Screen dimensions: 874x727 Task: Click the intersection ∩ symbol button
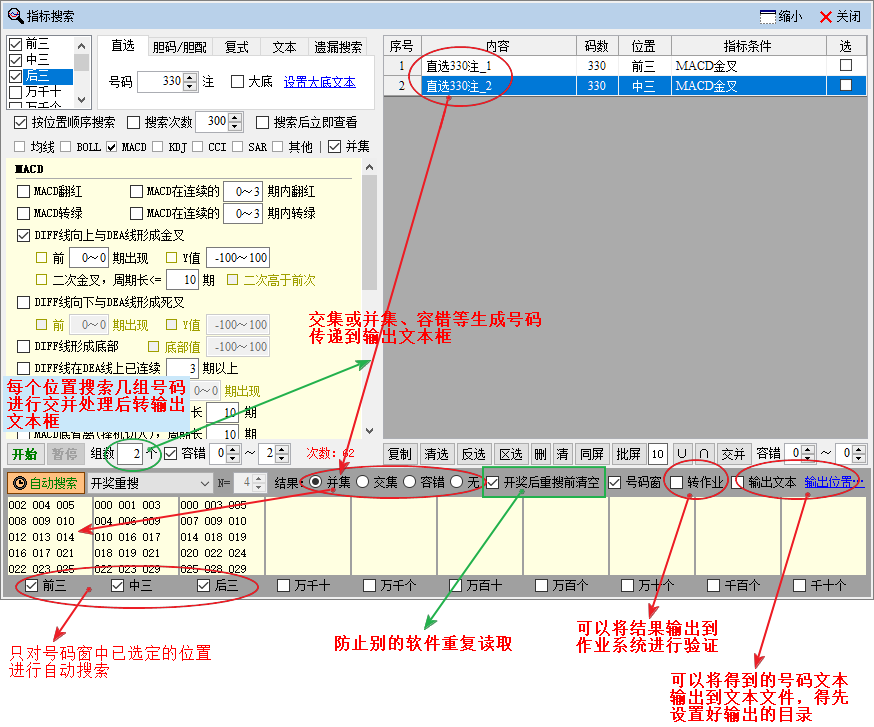[704, 454]
